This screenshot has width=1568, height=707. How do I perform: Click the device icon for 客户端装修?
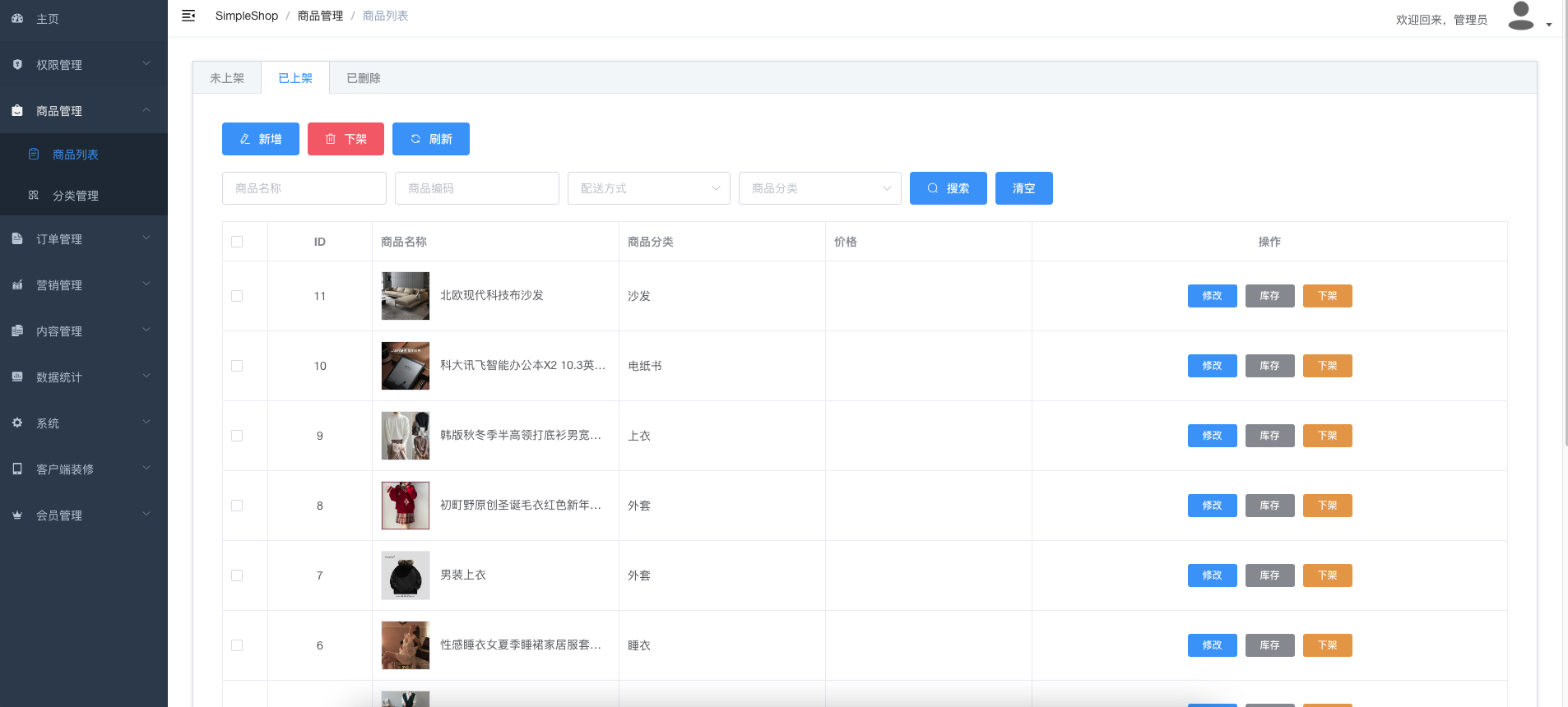[x=17, y=469]
